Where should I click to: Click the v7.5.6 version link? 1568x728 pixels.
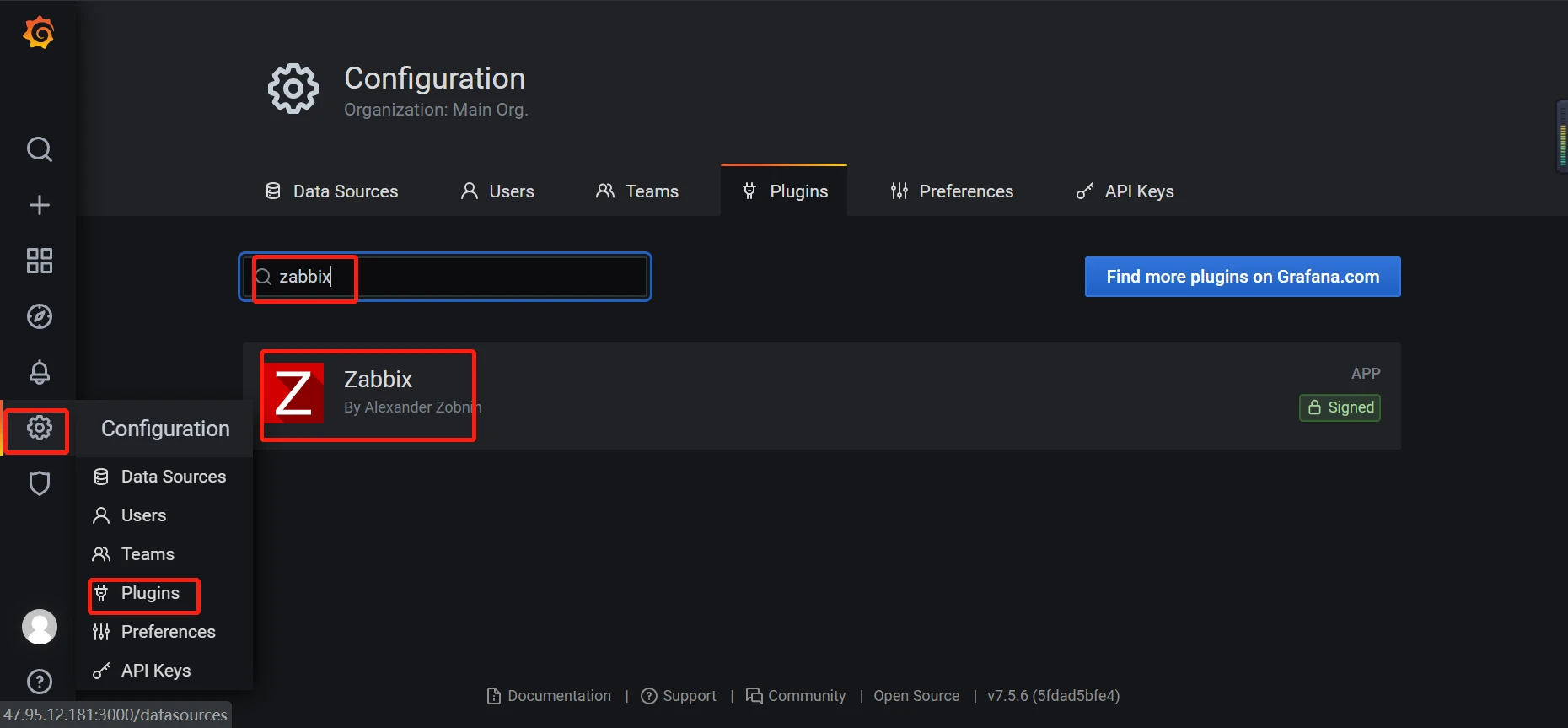pos(1054,696)
